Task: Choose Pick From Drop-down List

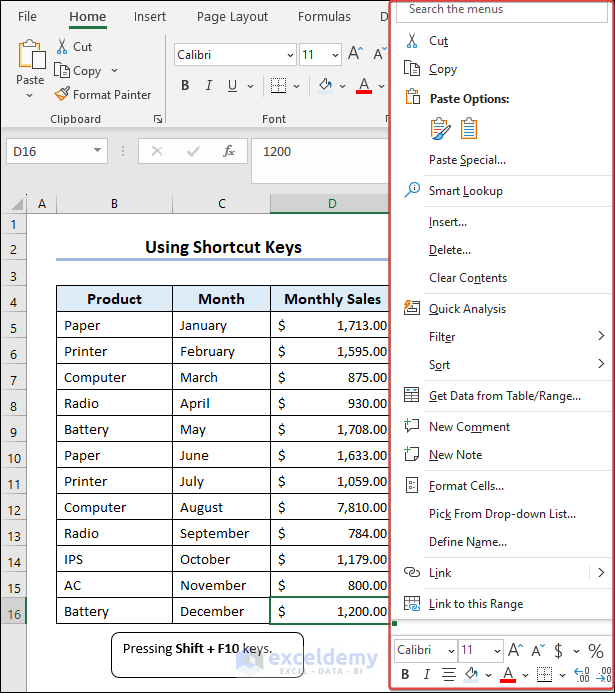Action: coord(502,514)
